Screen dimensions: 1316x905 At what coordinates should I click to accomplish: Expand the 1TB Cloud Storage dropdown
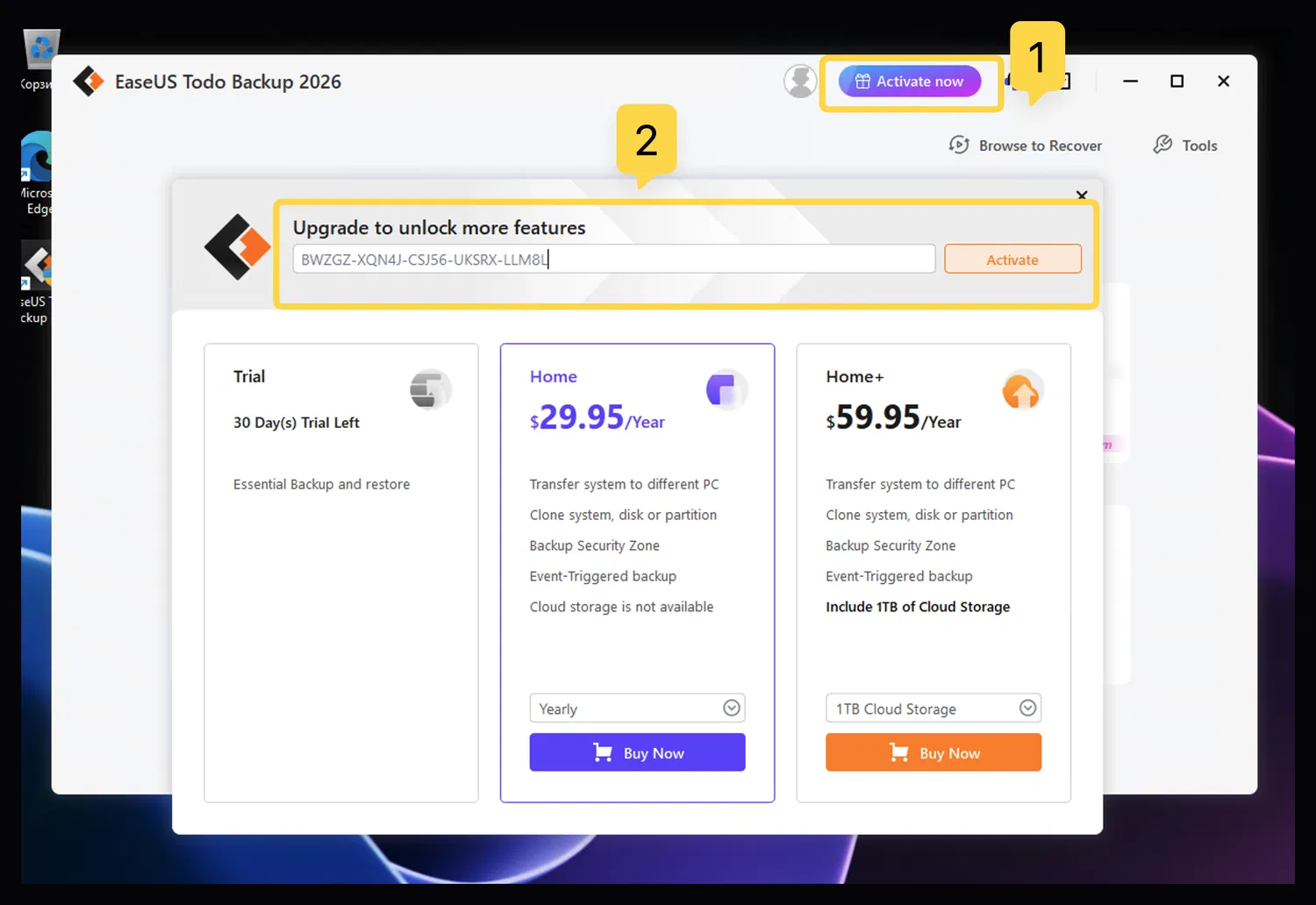(933, 709)
